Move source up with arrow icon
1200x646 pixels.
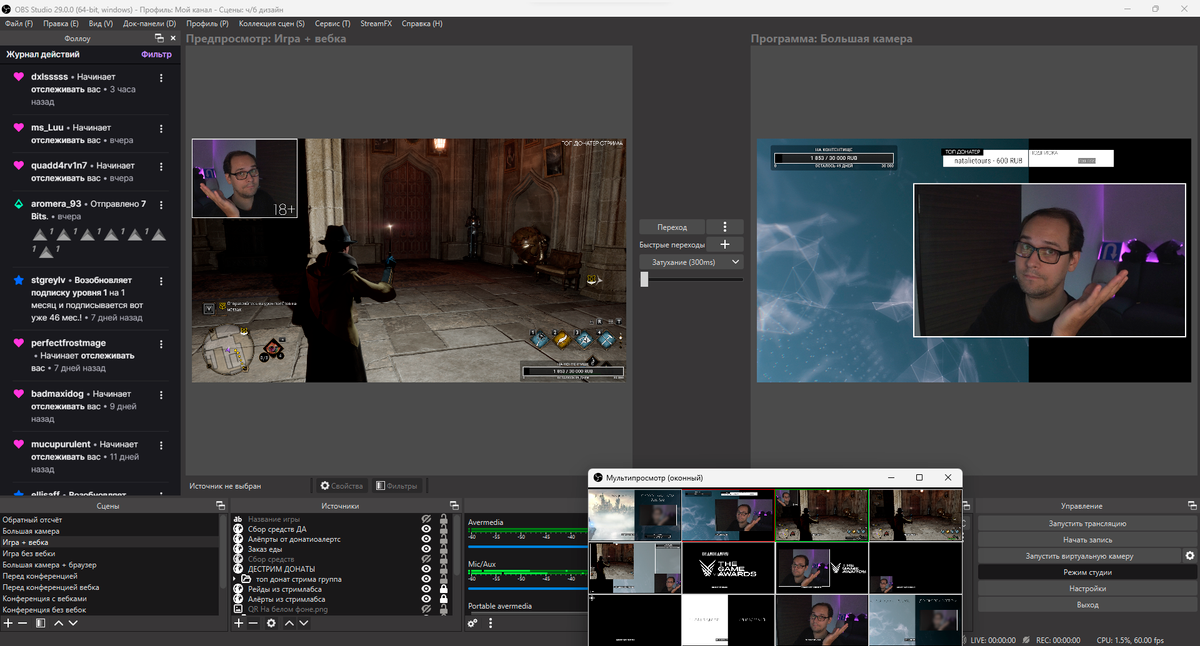click(x=289, y=623)
